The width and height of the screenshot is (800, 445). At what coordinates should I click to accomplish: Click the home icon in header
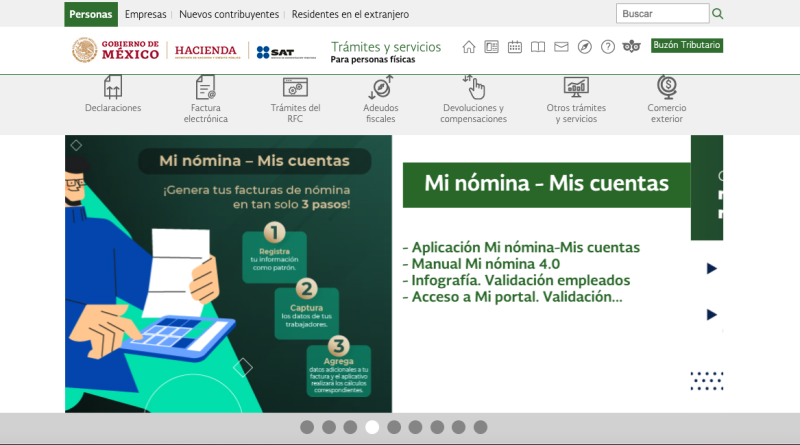click(469, 47)
